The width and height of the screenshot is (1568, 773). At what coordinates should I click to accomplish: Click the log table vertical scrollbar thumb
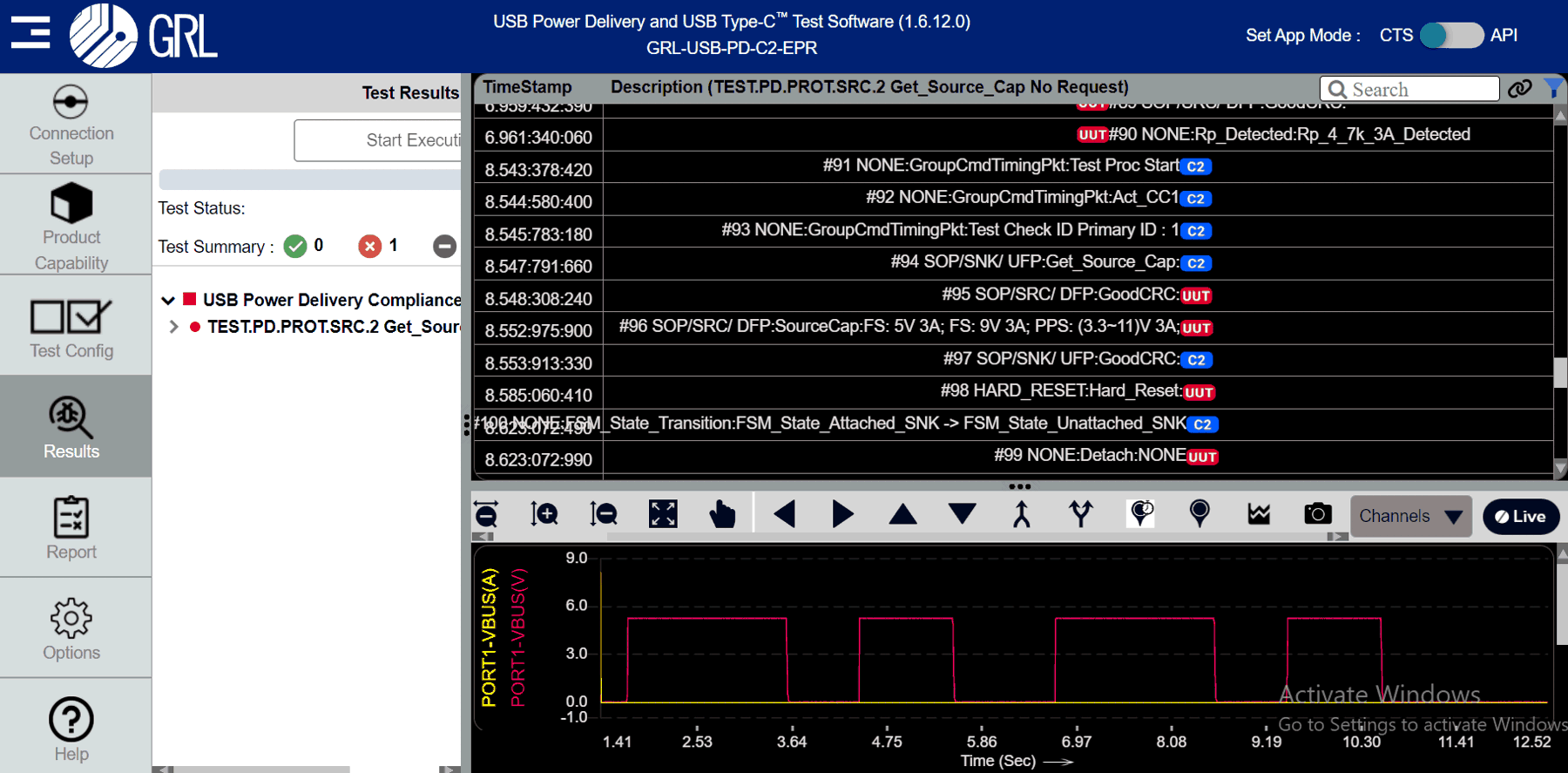(x=1560, y=372)
